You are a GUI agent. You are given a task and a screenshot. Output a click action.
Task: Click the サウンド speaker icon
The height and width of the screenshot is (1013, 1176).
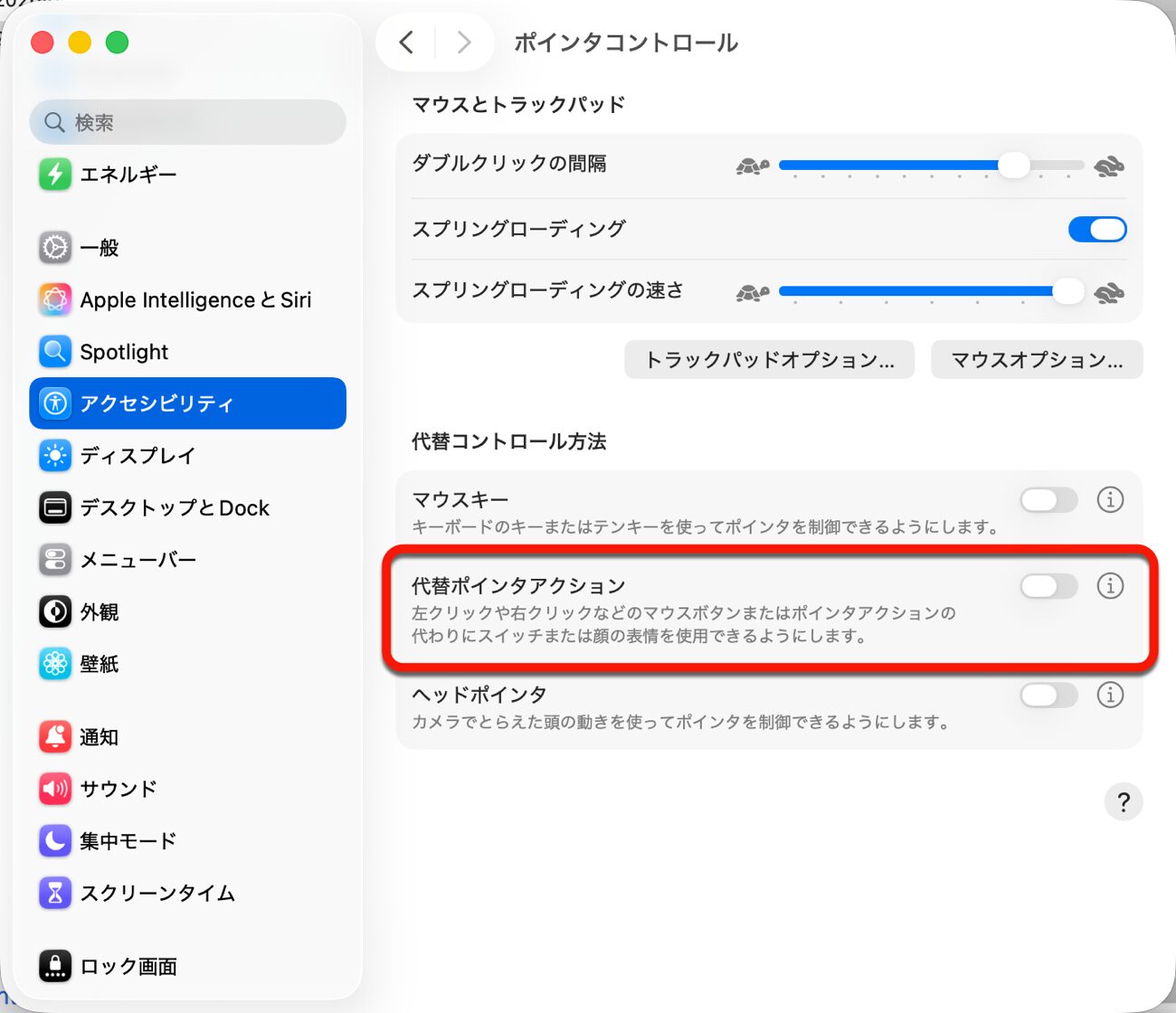(55, 789)
